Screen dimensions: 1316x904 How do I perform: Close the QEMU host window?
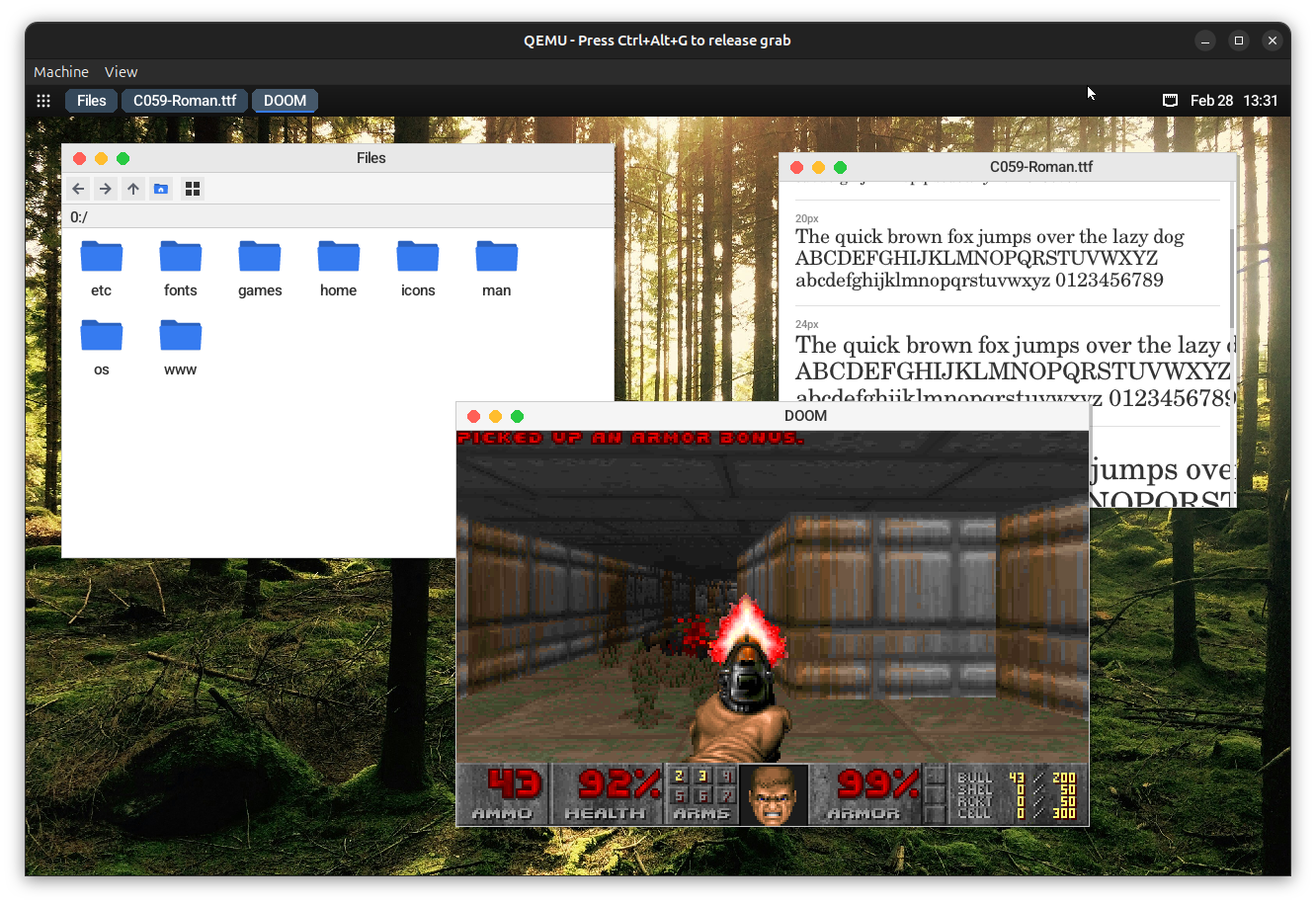(x=1273, y=41)
